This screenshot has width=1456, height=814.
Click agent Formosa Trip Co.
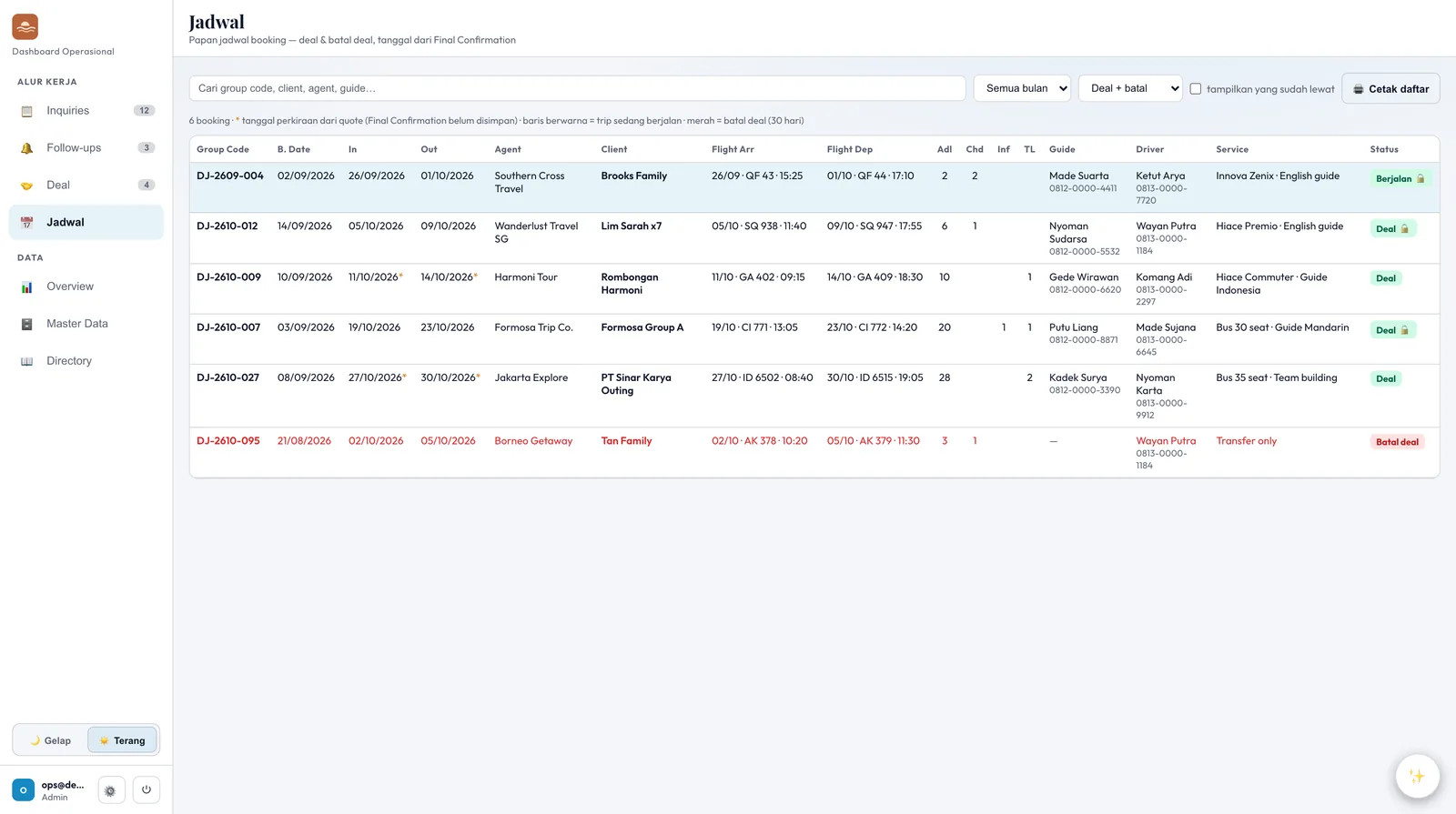click(x=534, y=327)
